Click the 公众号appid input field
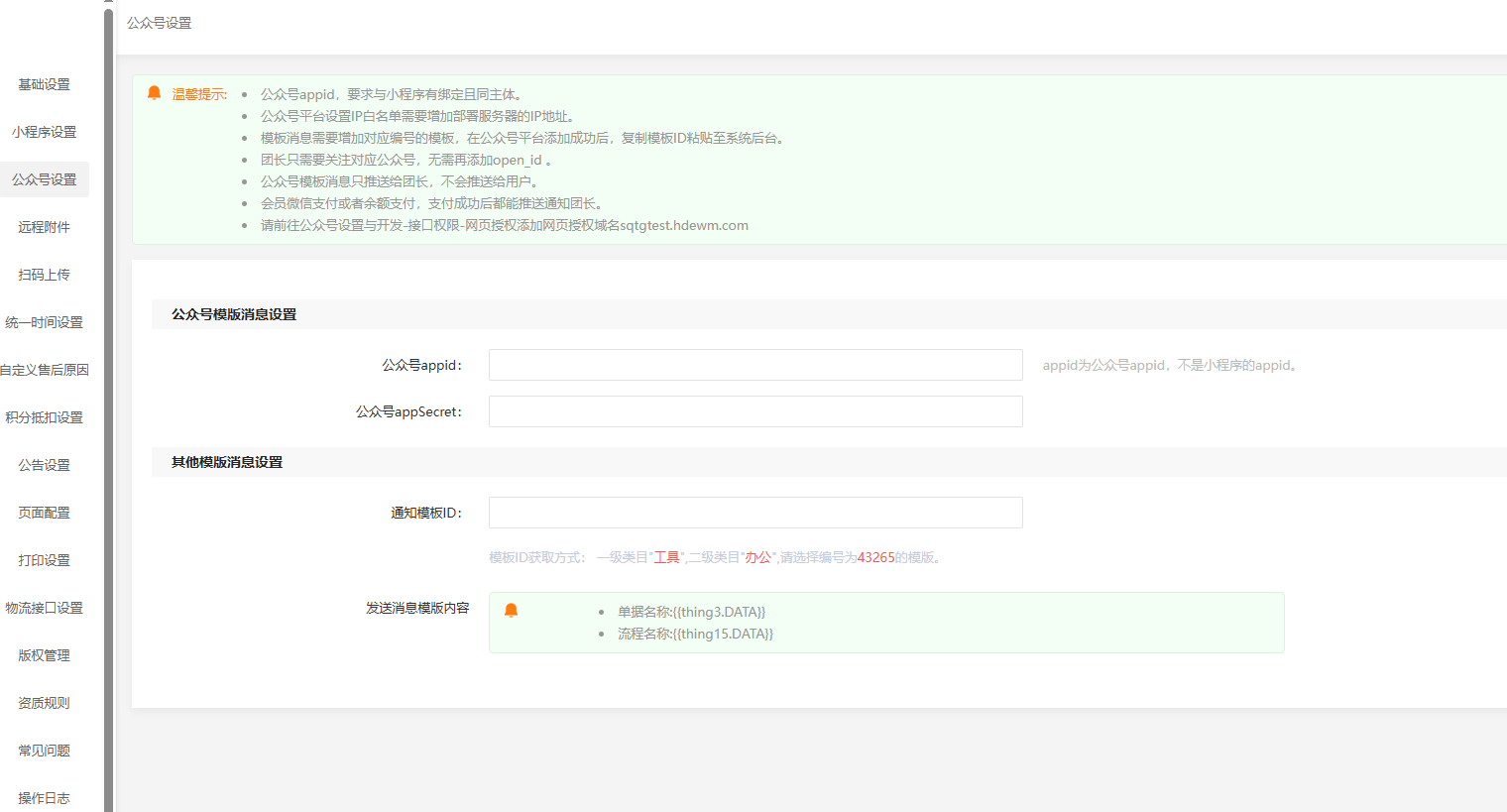Image resolution: width=1507 pixels, height=812 pixels. point(754,365)
